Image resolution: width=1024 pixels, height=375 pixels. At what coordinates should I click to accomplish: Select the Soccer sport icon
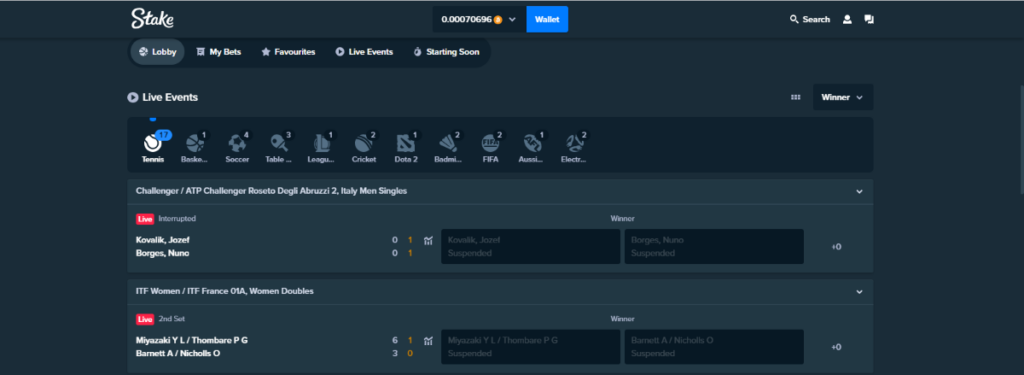237,146
